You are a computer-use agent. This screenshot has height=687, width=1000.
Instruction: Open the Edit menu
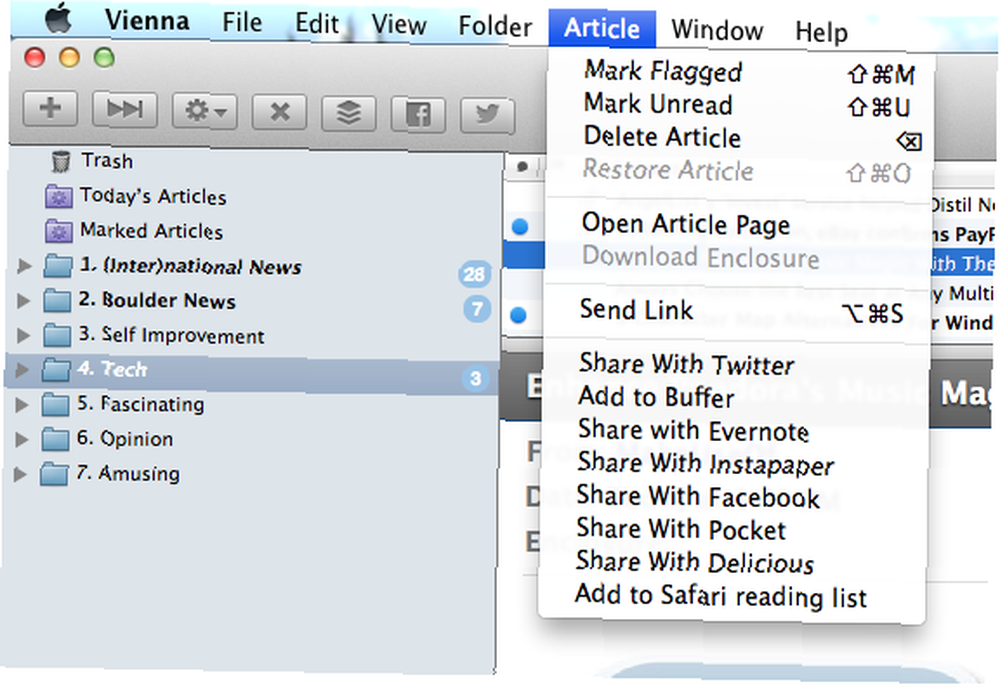click(317, 24)
